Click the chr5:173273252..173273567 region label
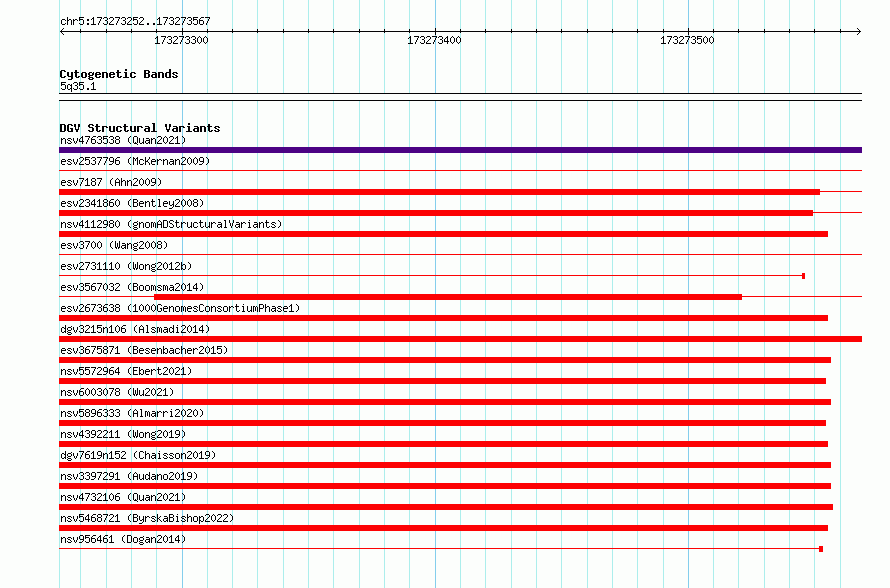The width and height of the screenshot is (890, 588). 135,21
